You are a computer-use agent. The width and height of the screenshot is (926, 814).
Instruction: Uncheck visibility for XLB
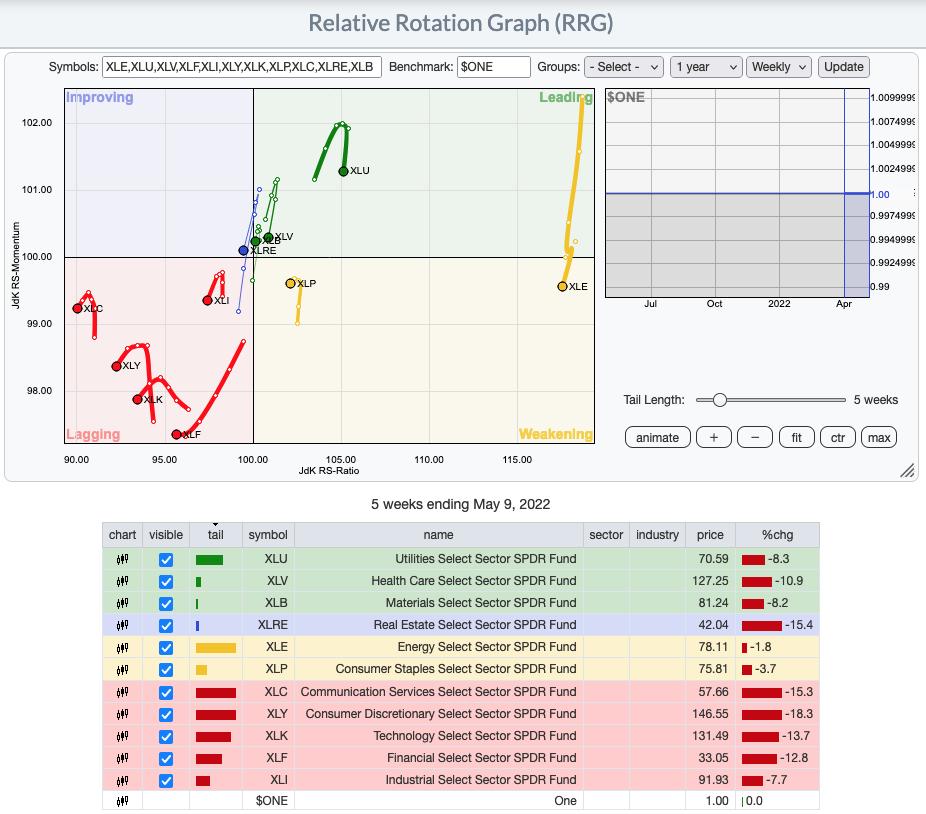tap(166, 604)
